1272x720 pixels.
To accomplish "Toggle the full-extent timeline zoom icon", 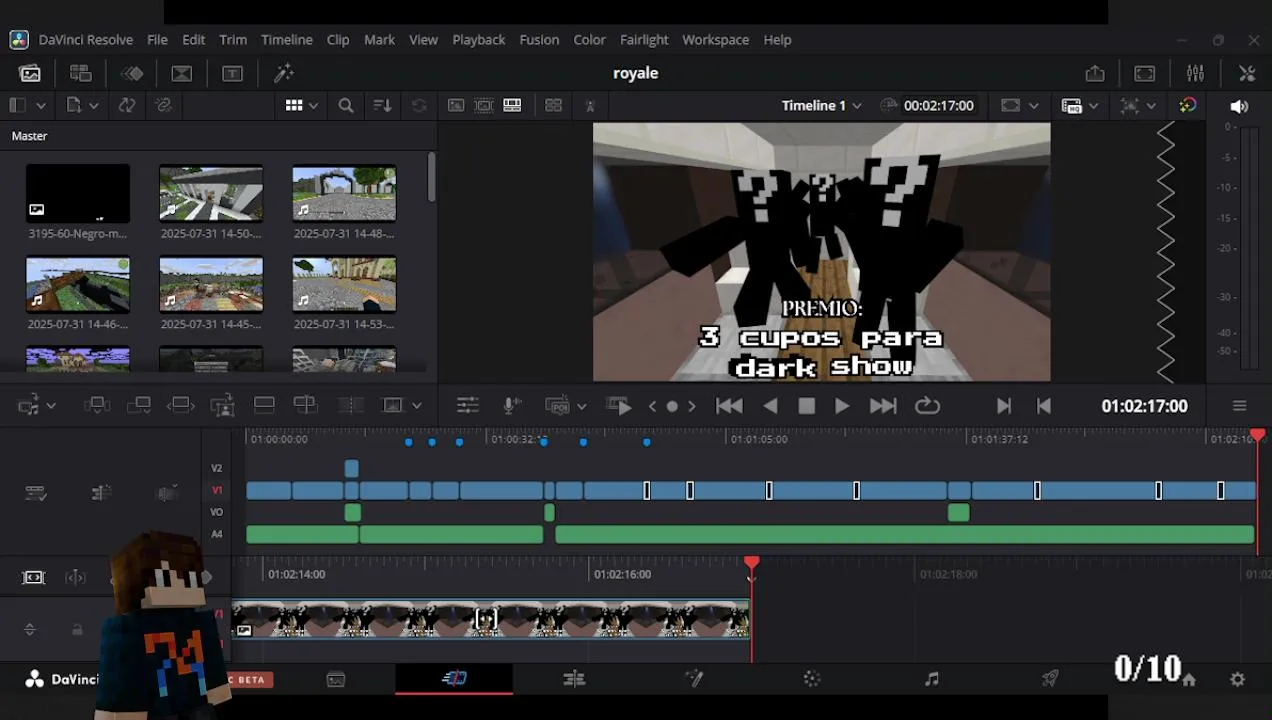I will click(x=34, y=577).
